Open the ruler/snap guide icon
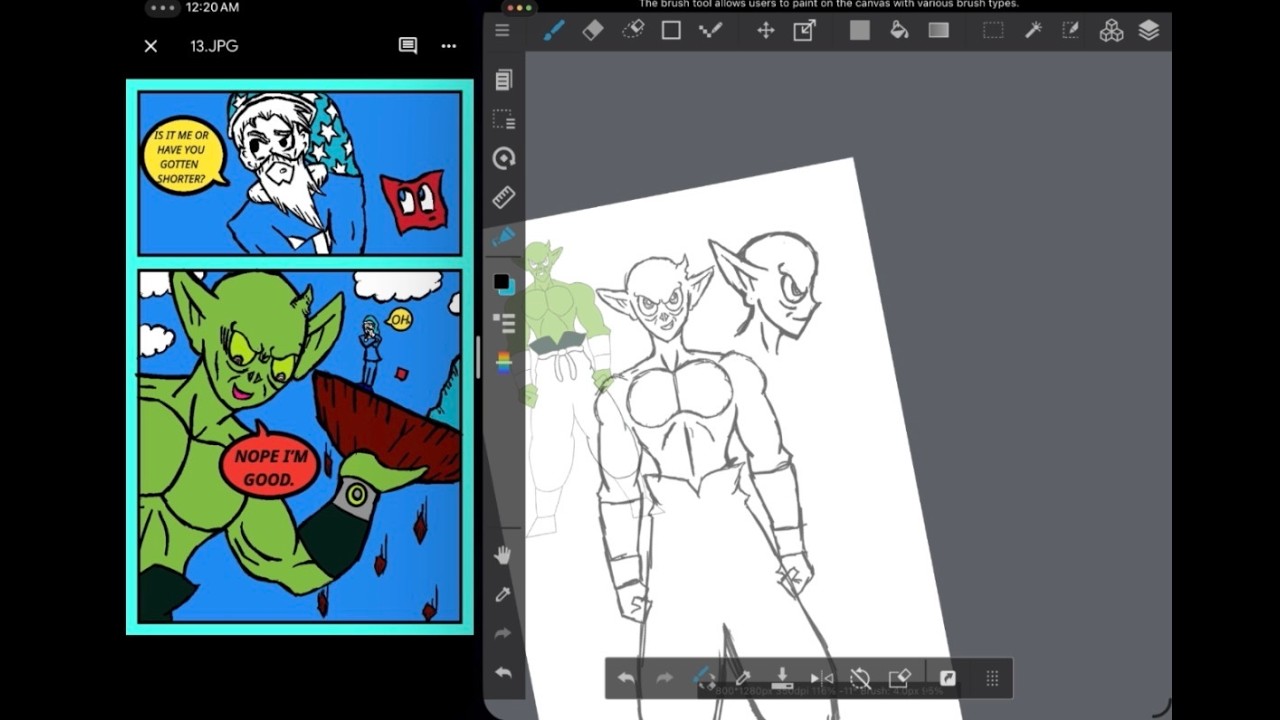Image resolution: width=1280 pixels, height=720 pixels. click(x=504, y=197)
